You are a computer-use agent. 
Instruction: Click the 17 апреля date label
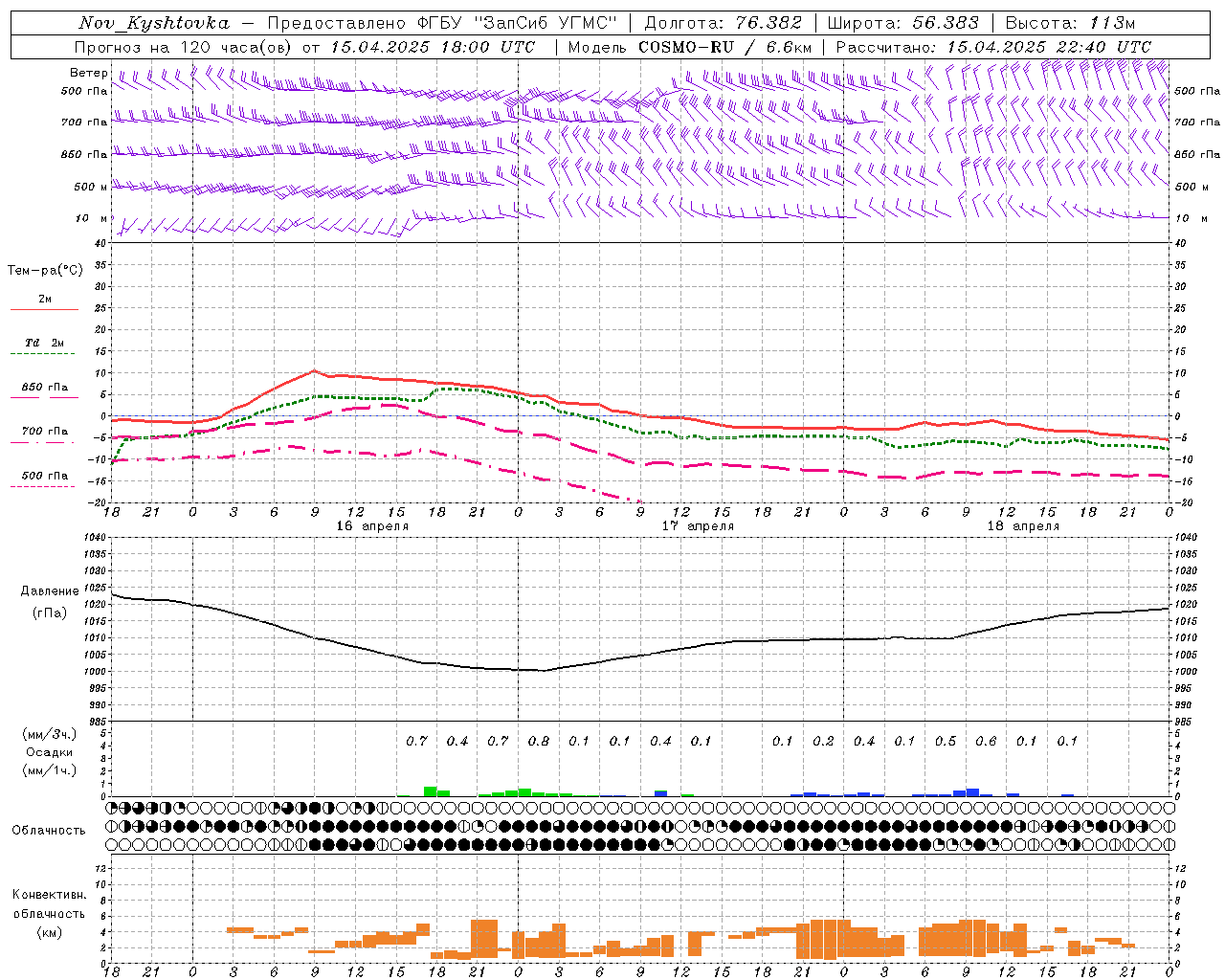click(x=698, y=526)
